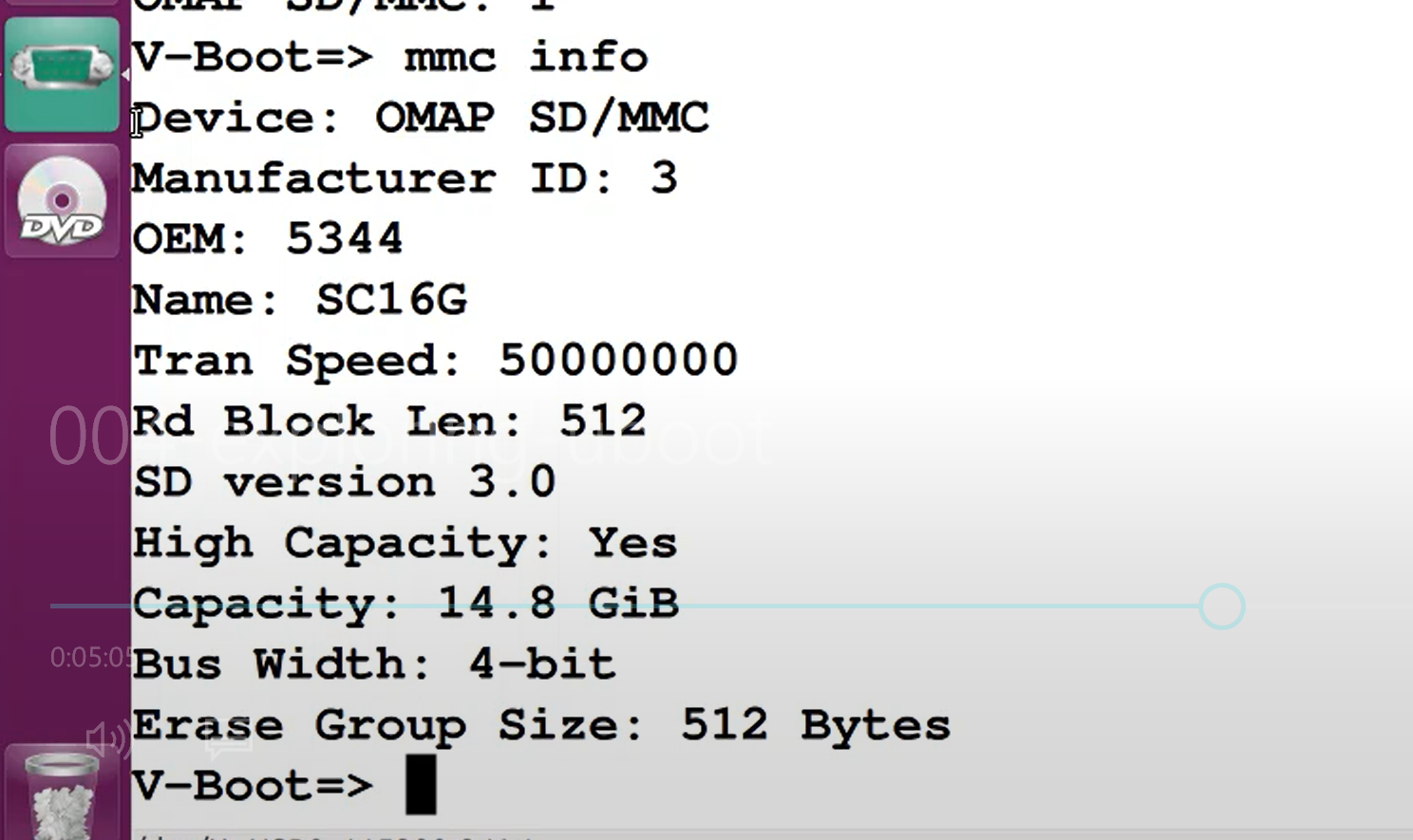The width and height of the screenshot is (1413, 840).
Task: Click the "Bus Width: 4-bit" line
Action: pyautogui.click(x=374, y=664)
